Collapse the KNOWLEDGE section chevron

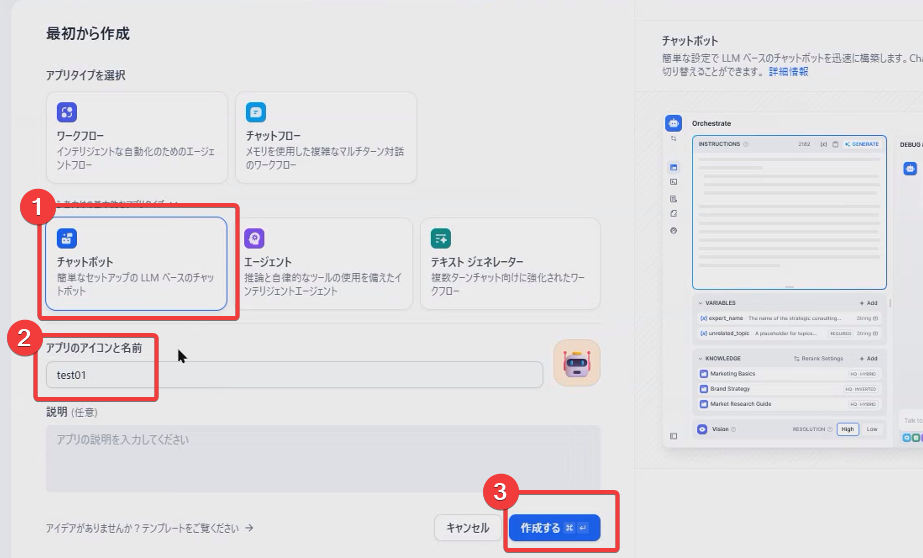point(700,358)
